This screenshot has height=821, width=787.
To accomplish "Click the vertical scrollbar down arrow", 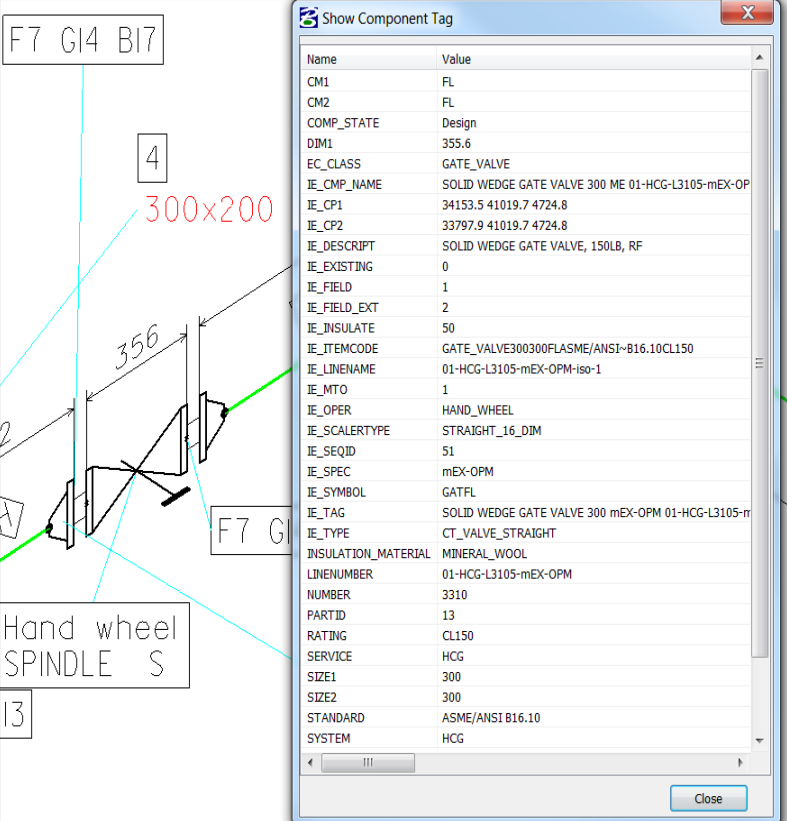I will [x=759, y=740].
